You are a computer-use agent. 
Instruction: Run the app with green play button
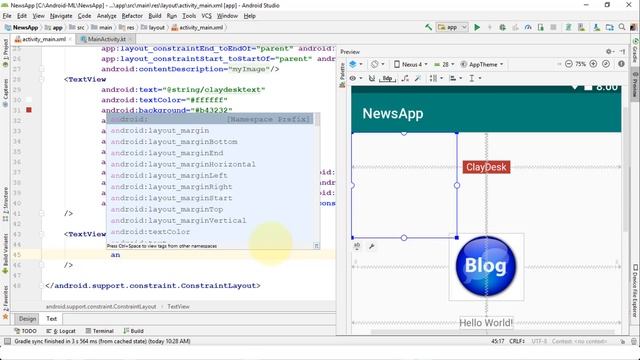(477, 27)
